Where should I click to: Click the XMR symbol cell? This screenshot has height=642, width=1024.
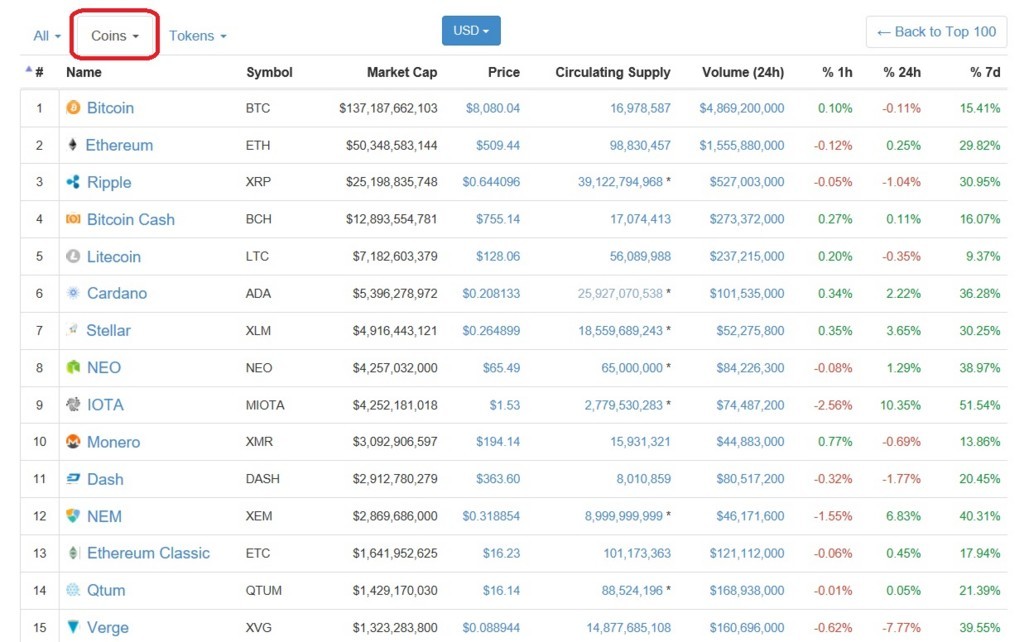click(x=259, y=441)
